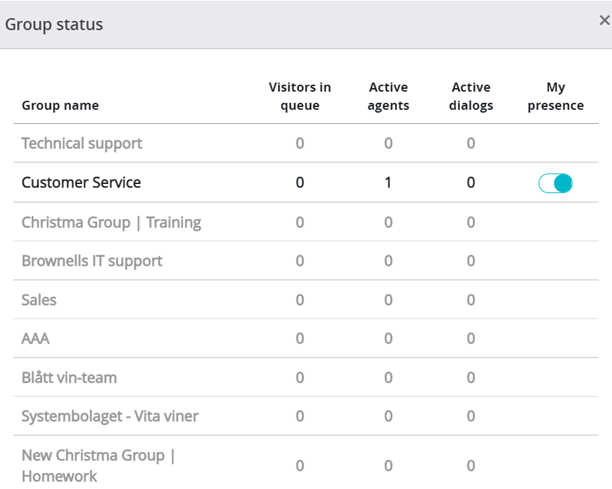612x489 pixels.
Task: Click the Group name column header
Action: tap(60, 106)
